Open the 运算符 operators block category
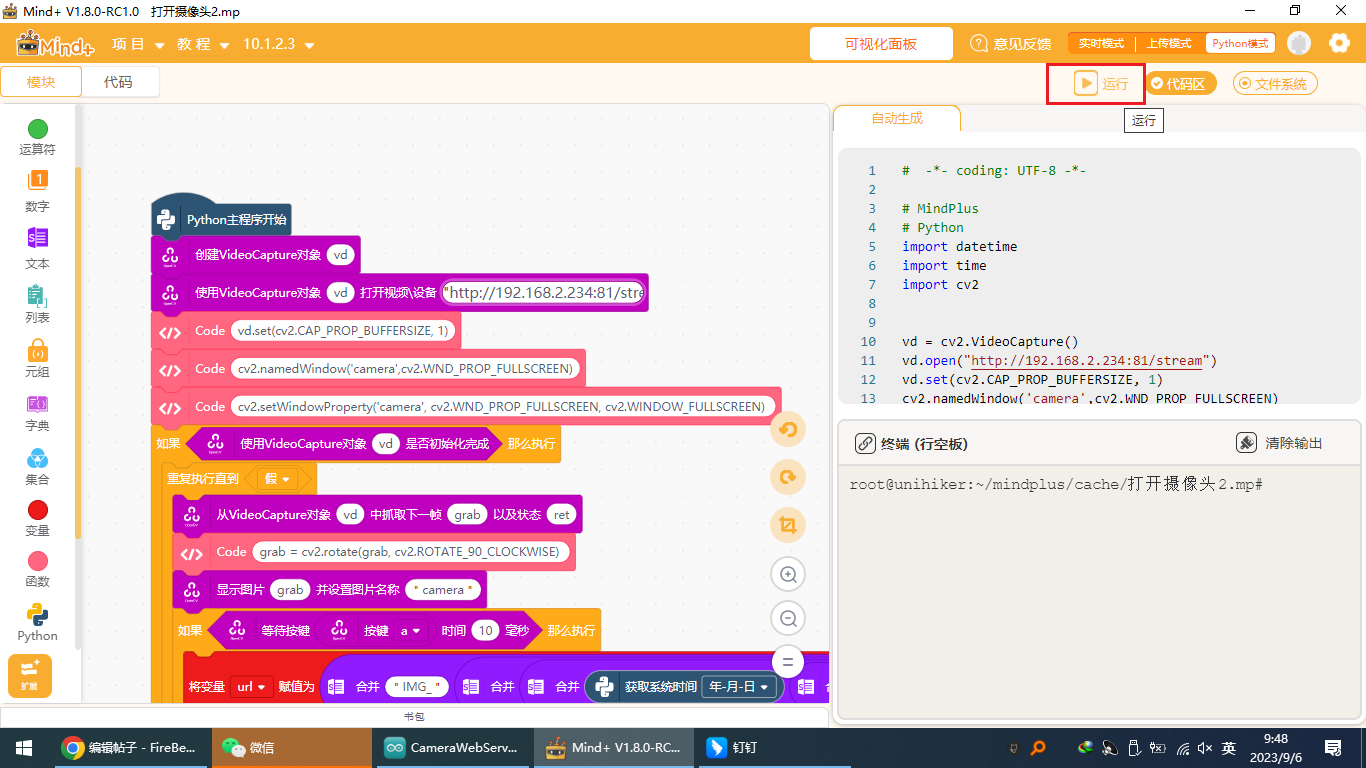This screenshot has width=1366, height=768. tap(37, 138)
